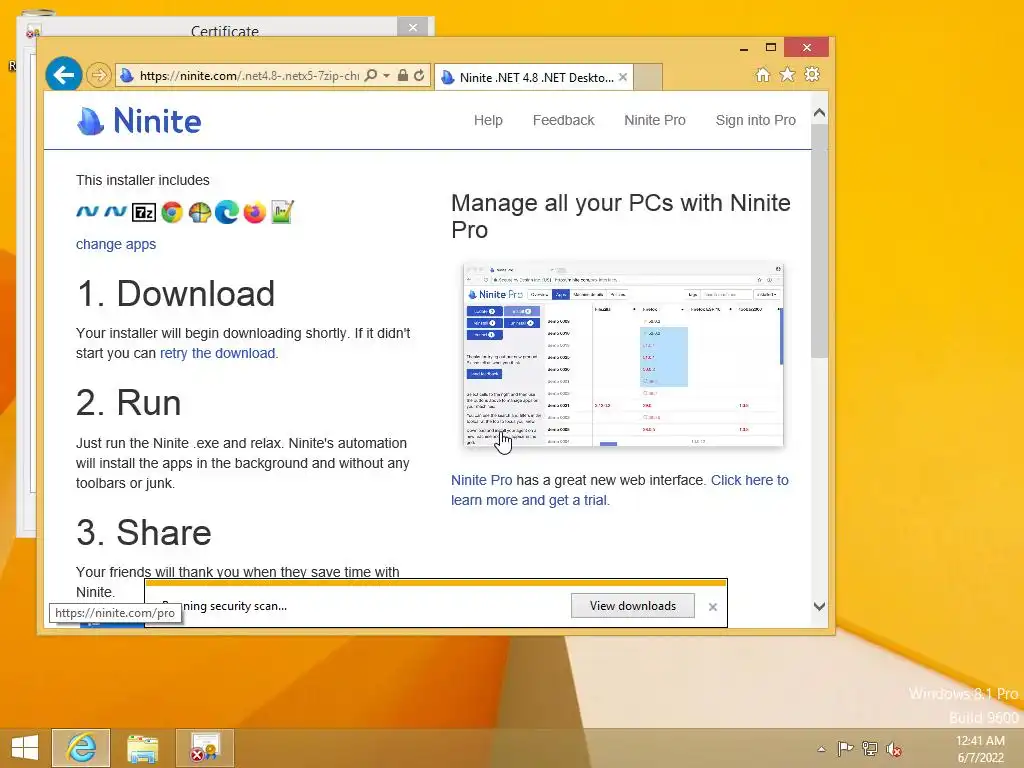Click the Internet Explorer taskbar icon

[81, 748]
